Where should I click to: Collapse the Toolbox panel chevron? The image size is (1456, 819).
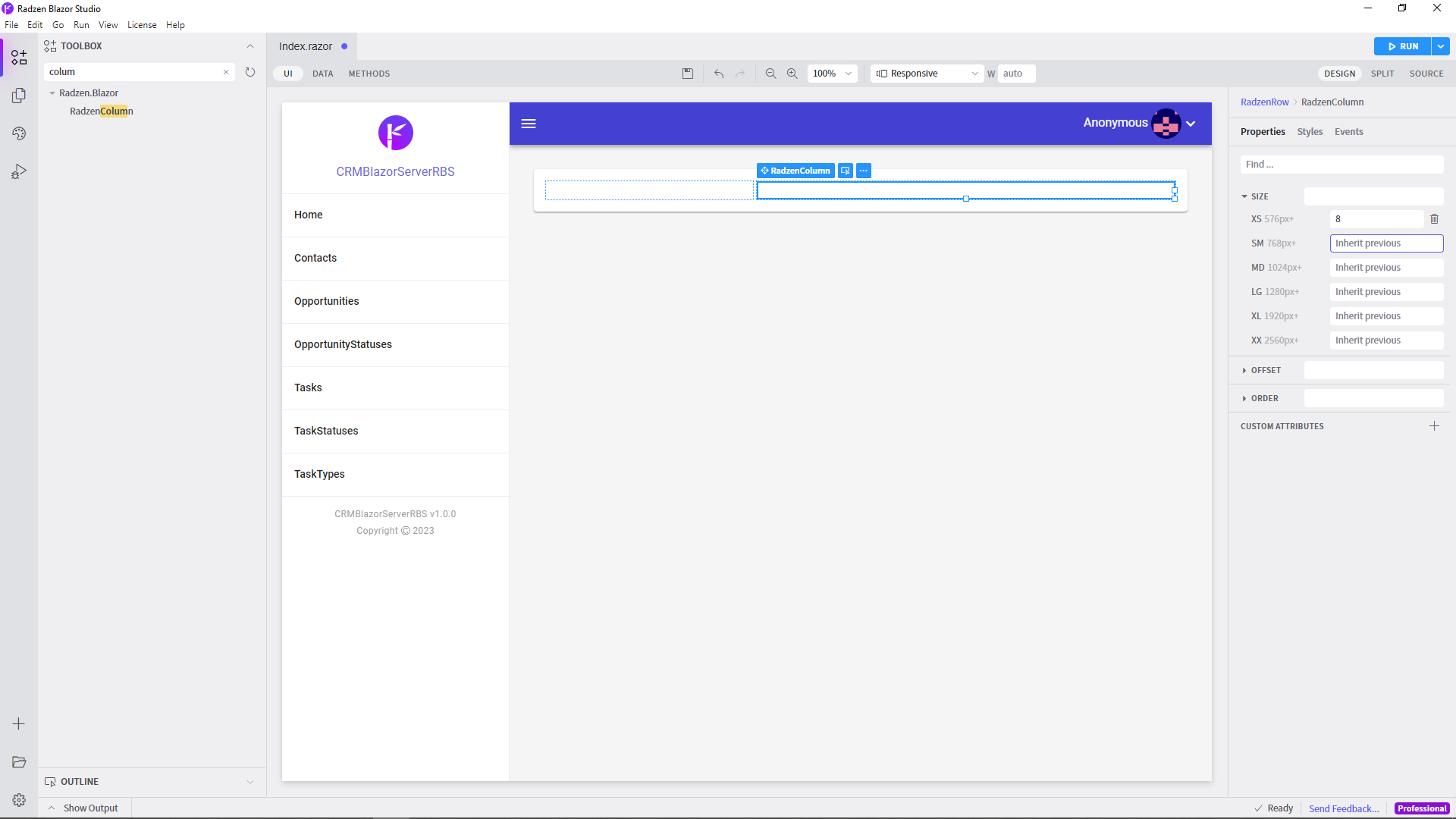250,46
